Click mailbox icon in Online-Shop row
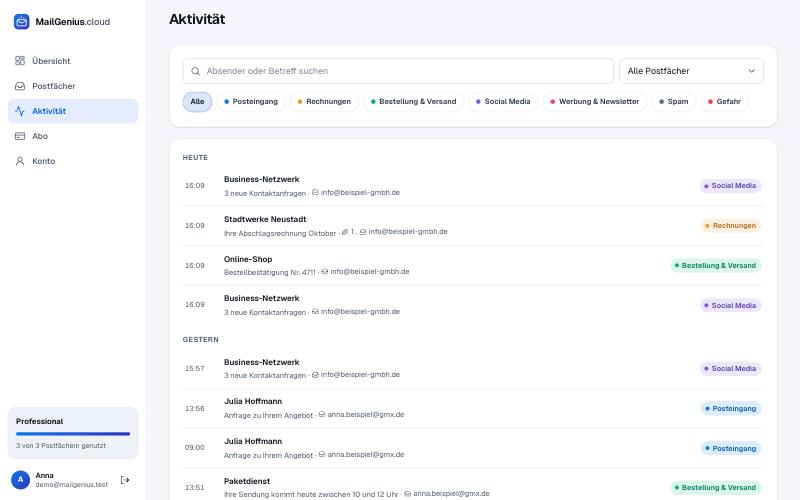 pos(324,271)
